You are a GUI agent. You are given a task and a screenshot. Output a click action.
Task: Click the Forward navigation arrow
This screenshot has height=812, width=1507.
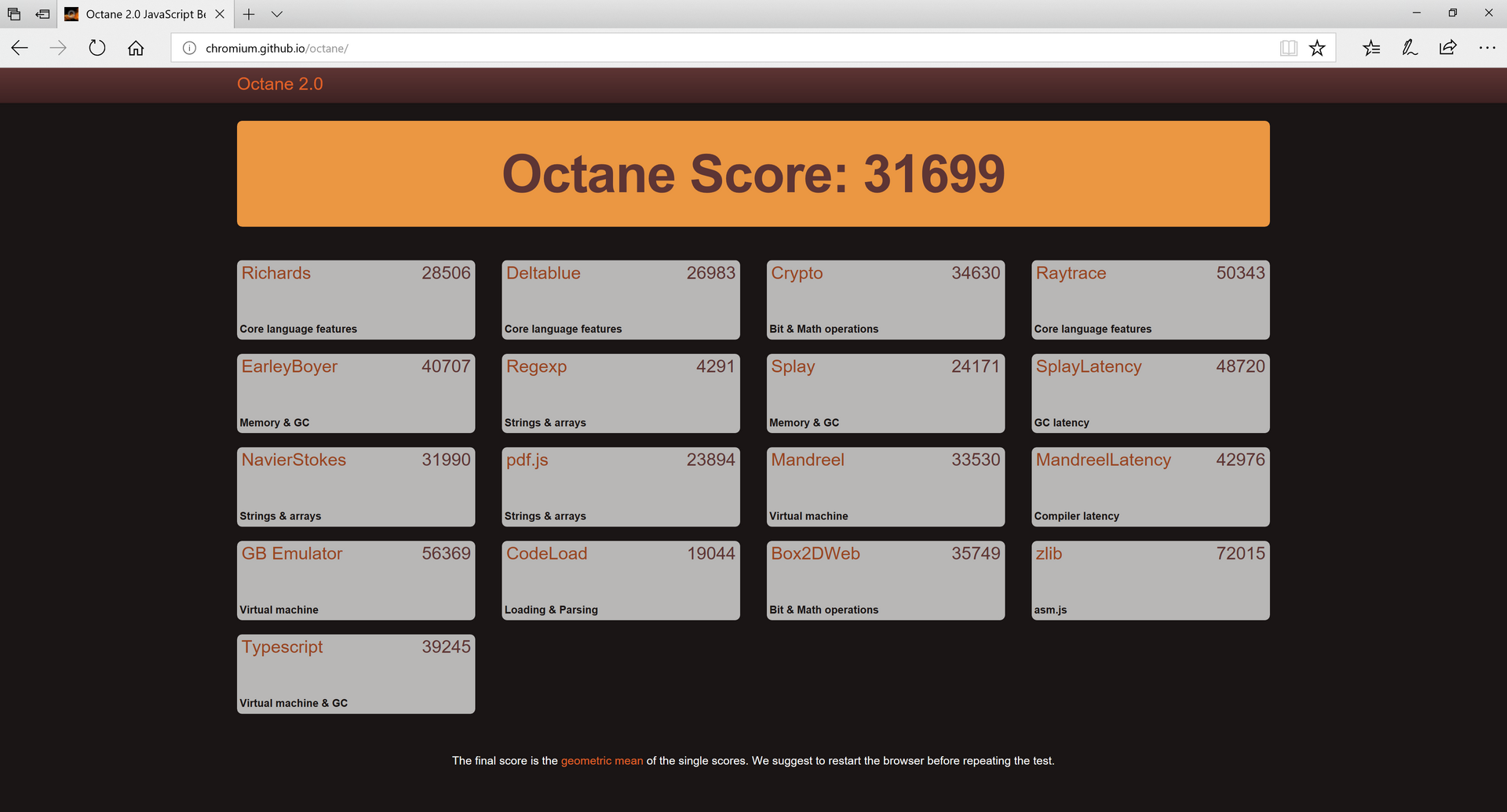[x=58, y=48]
